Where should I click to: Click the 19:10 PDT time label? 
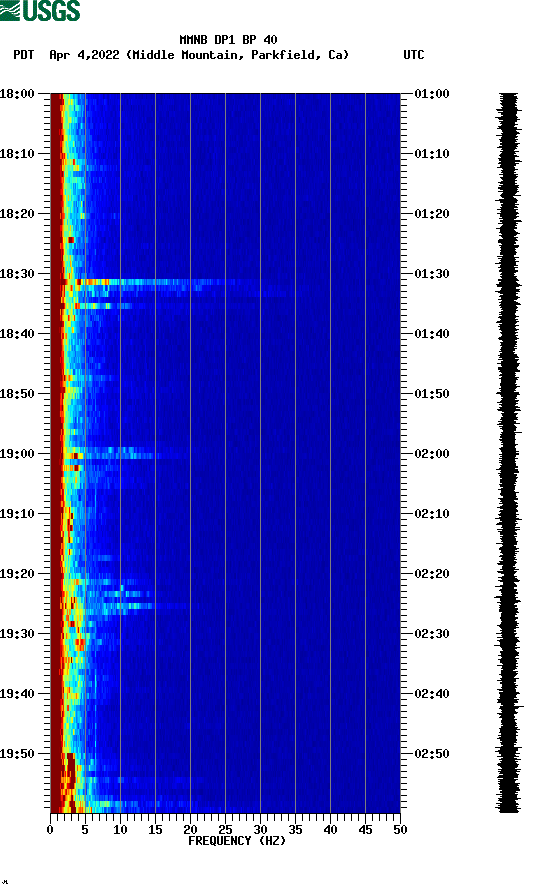(17, 514)
